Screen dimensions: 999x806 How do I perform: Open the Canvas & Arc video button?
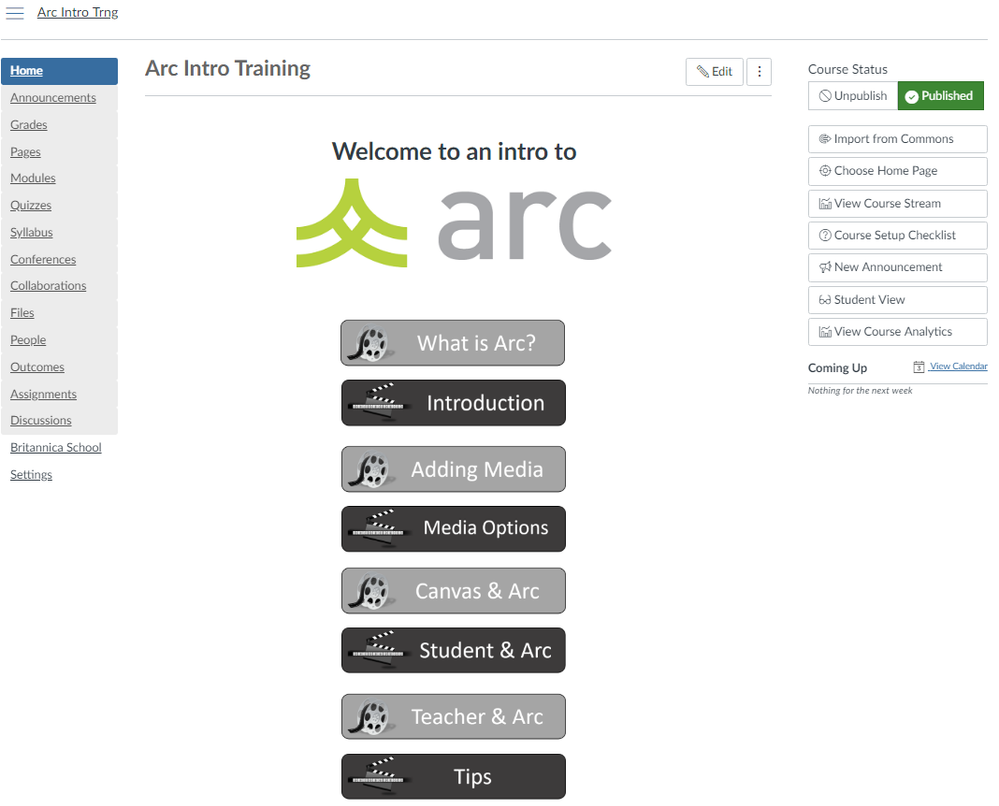click(x=453, y=591)
